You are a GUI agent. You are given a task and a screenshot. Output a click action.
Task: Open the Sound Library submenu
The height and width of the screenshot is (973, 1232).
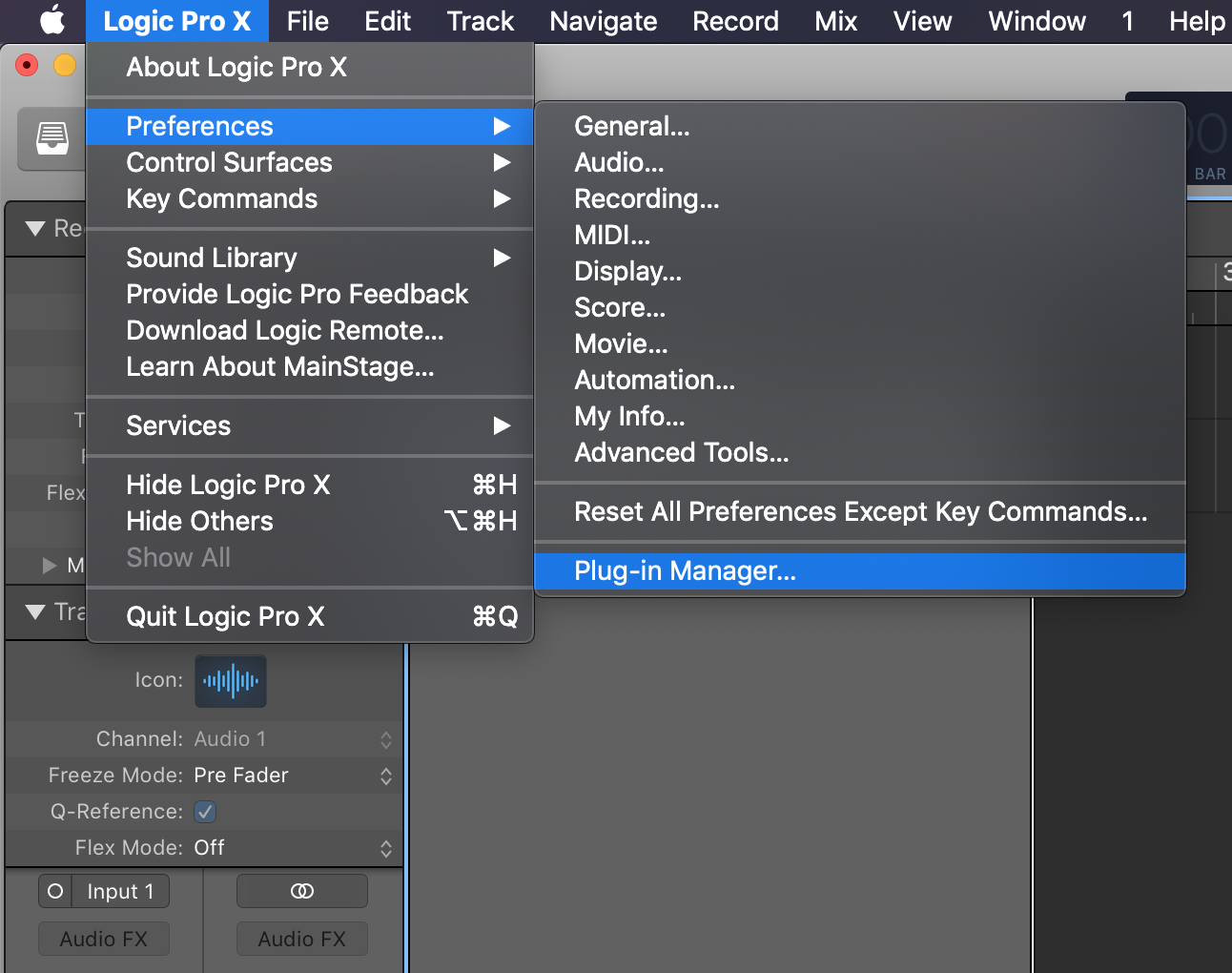click(x=310, y=259)
